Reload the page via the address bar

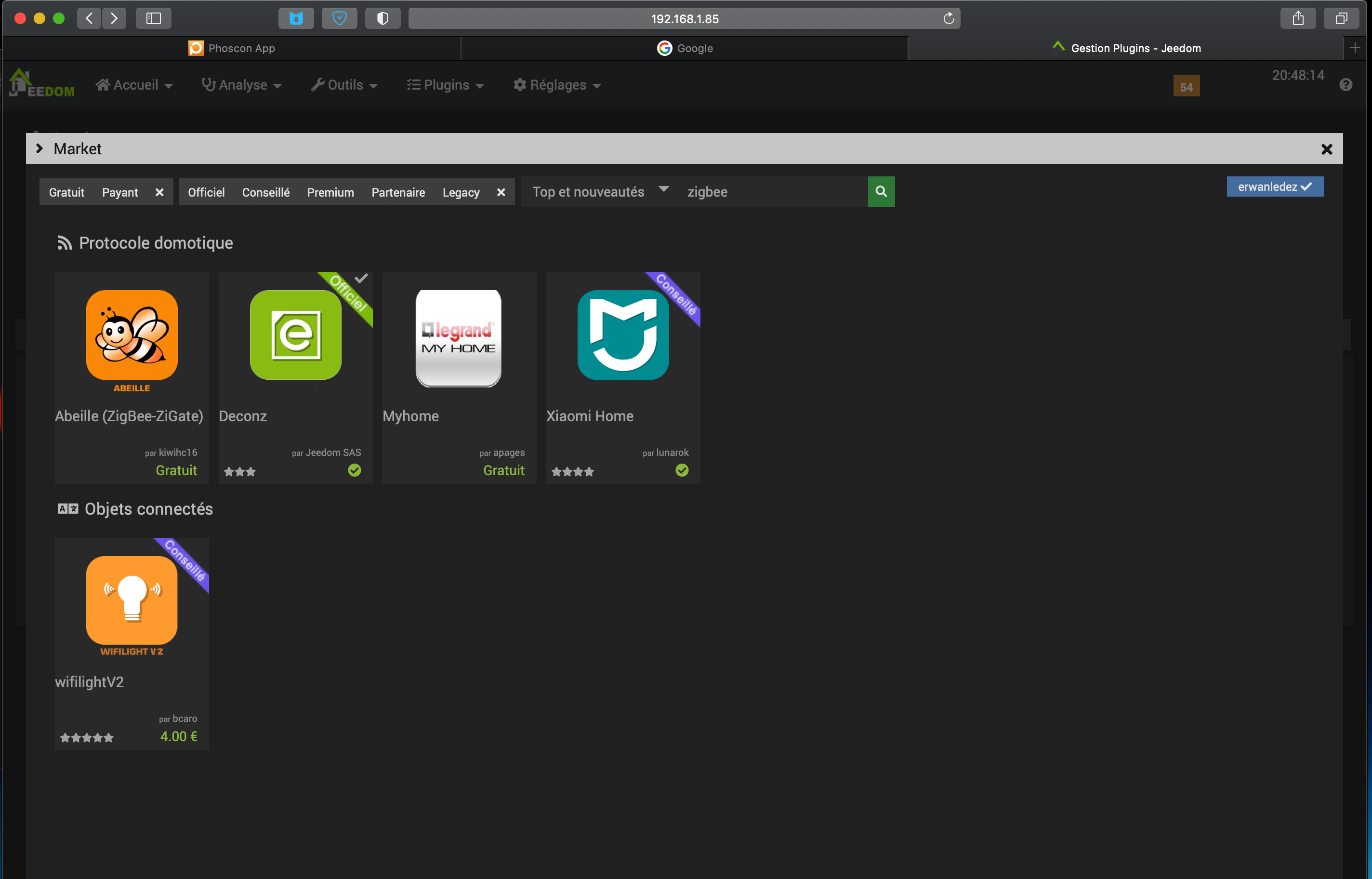[x=948, y=18]
